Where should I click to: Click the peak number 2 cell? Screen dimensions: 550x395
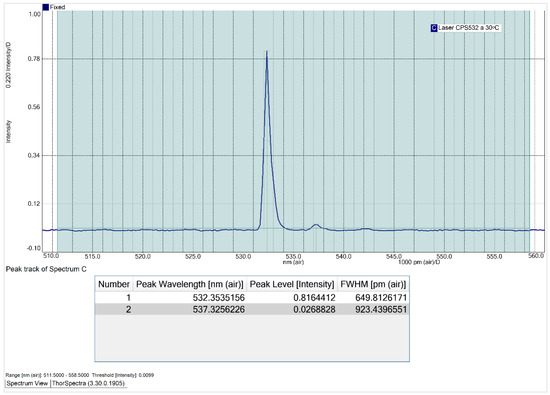point(128,309)
